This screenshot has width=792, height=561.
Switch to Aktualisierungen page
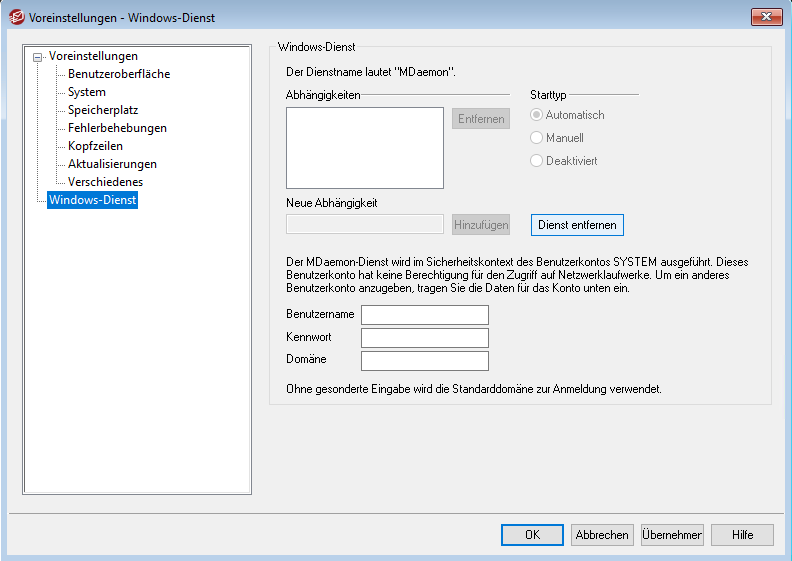(x=112, y=164)
